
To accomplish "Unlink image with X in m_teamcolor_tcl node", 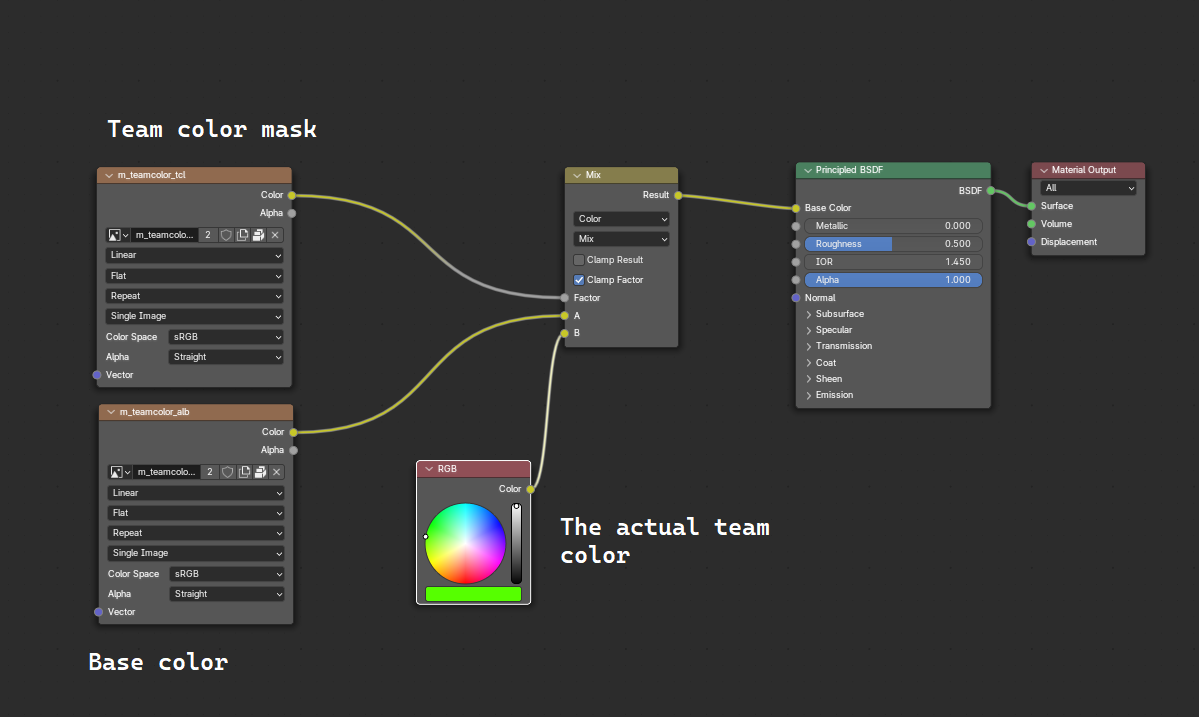I will coord(275,235).
